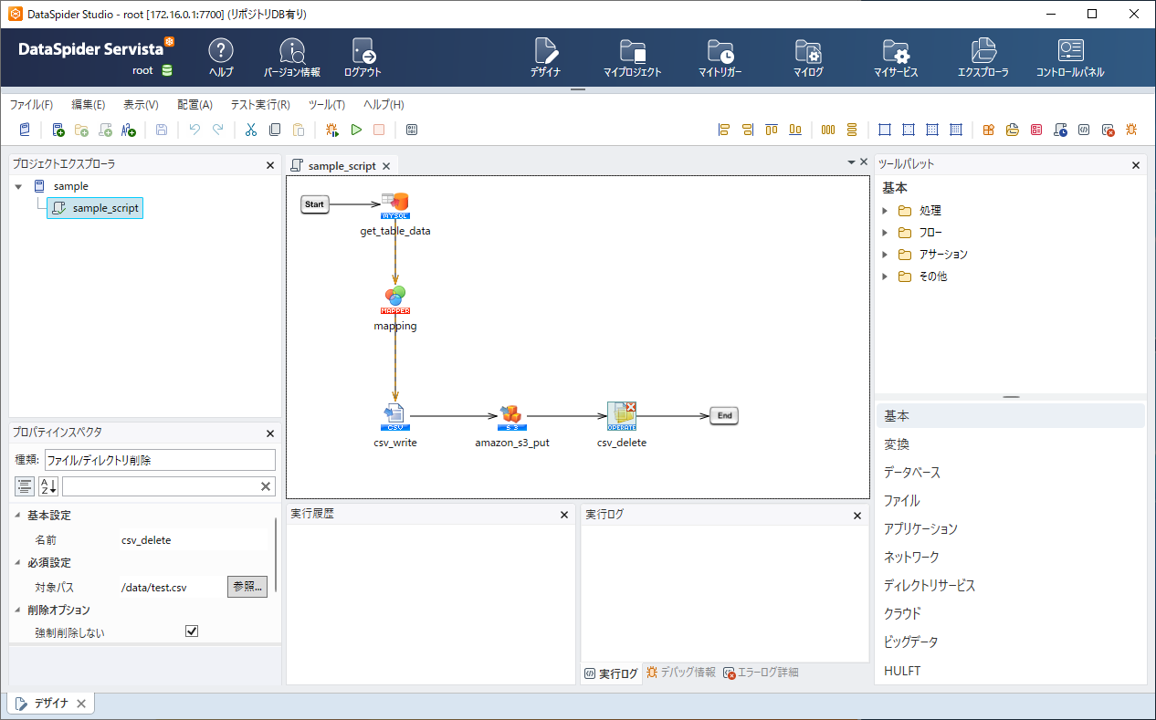Launch the Designer from the top bar
1156x720 pixels.
[546, 57]
